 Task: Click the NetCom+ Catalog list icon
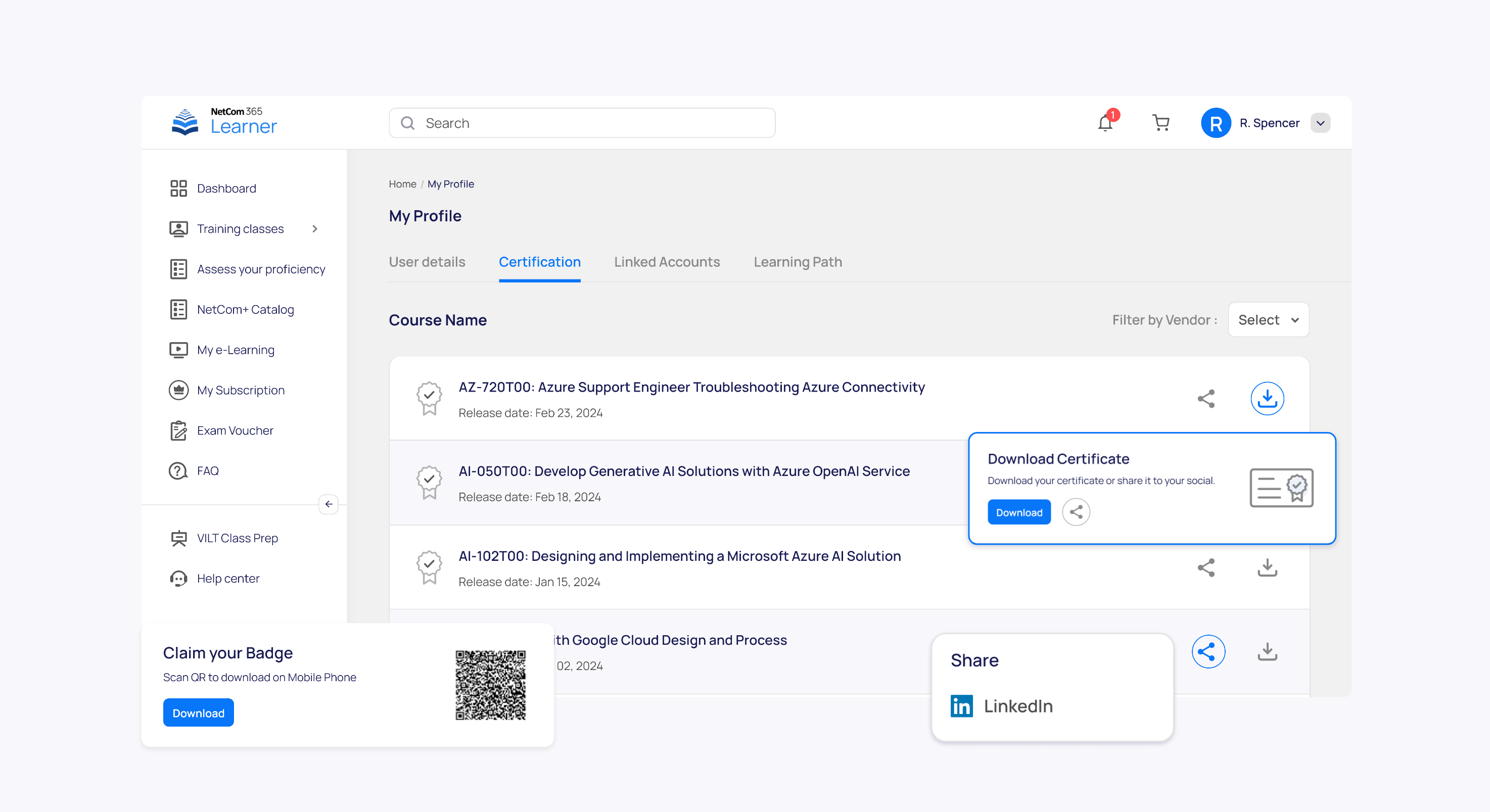click(178, 310)
